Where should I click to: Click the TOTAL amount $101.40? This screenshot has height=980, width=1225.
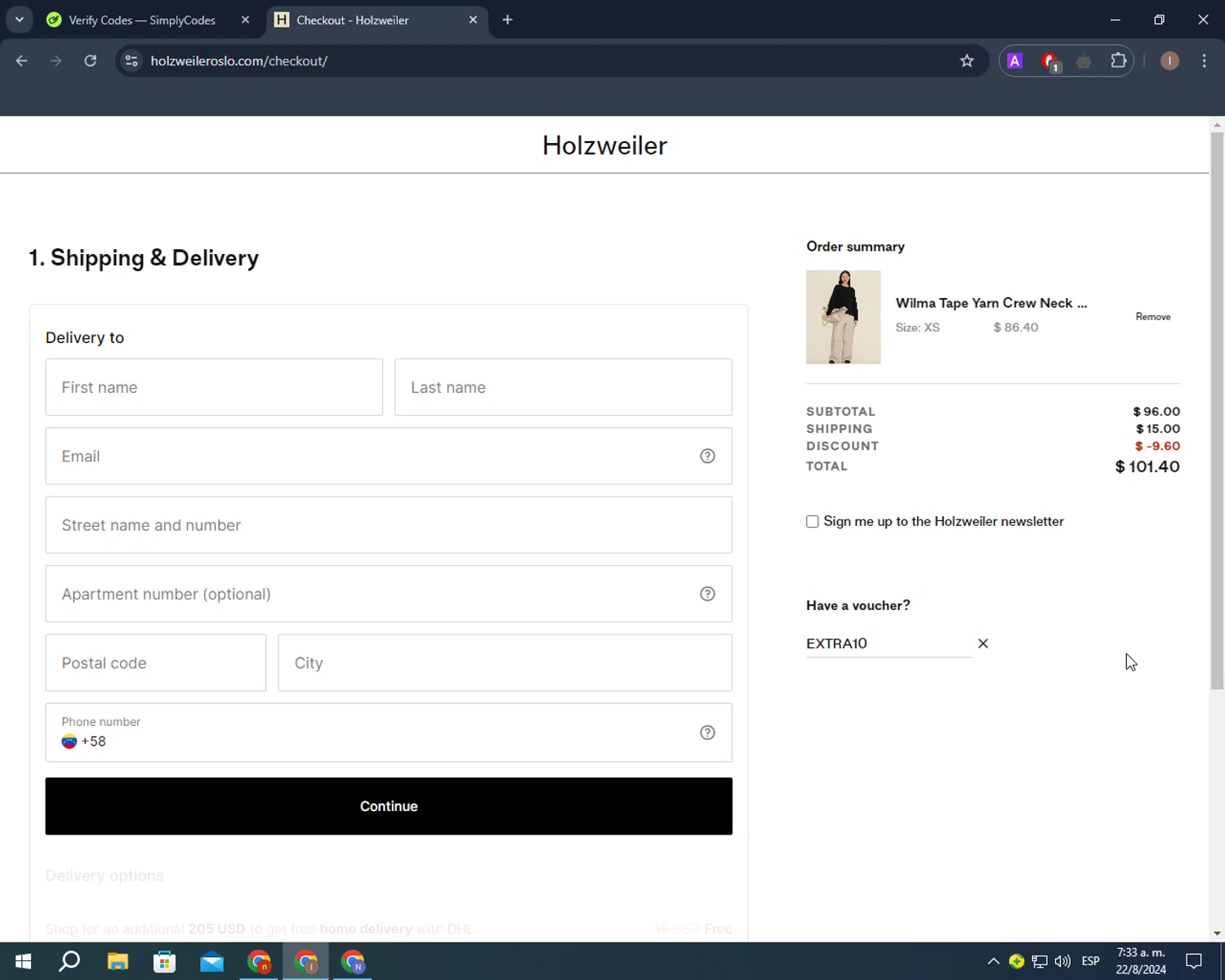(1147, 467)
